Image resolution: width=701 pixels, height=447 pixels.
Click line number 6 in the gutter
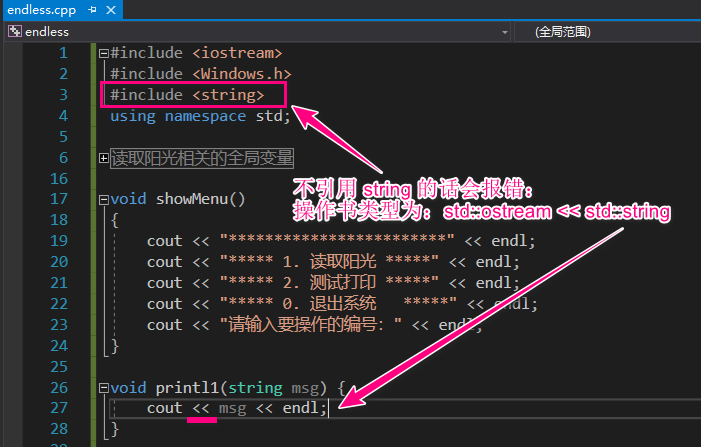click(x=63, y=158)
